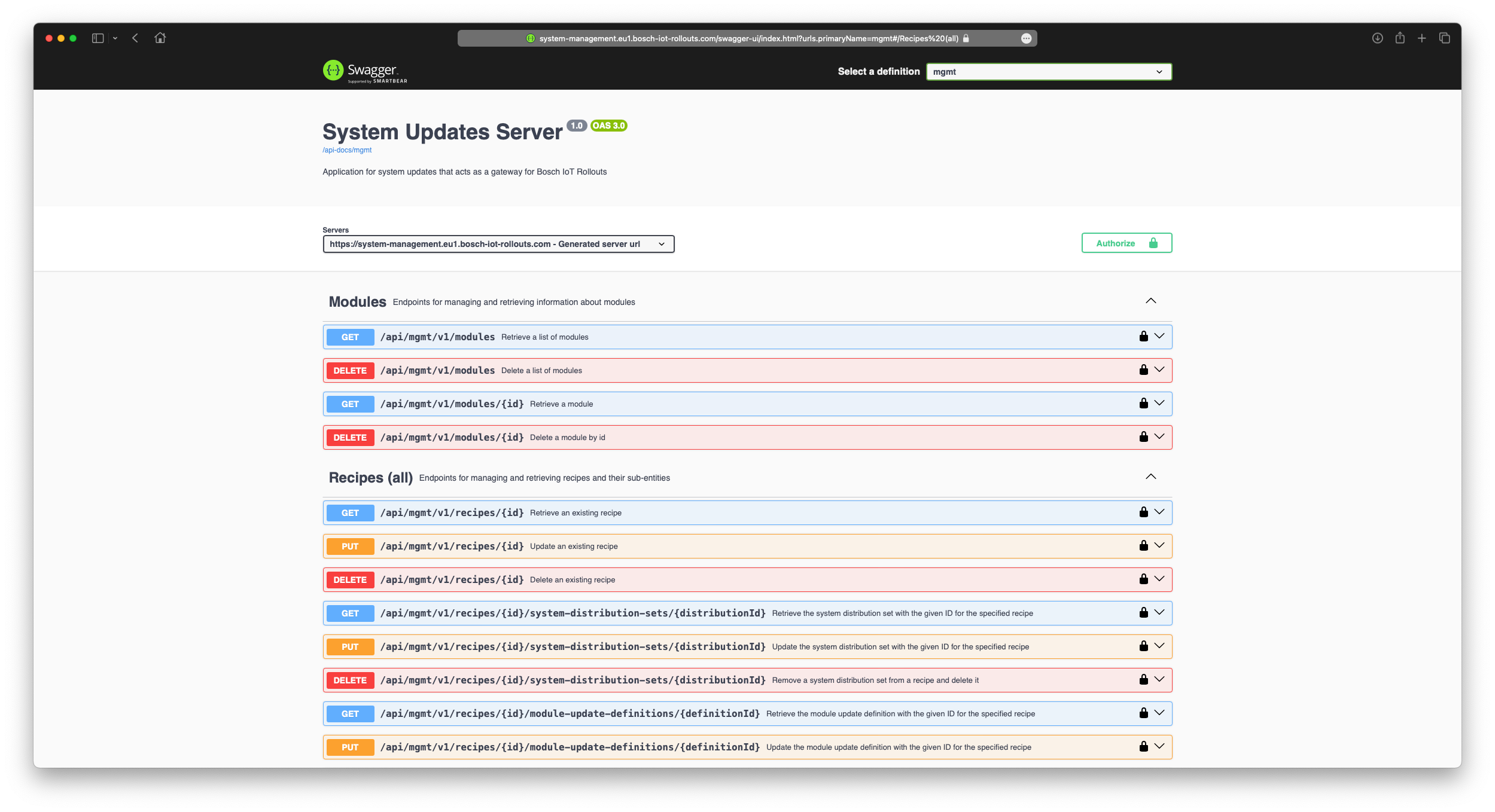1495x812 pixels.
Task: Click the browser address bar
Action: click(x=748, y=38)
